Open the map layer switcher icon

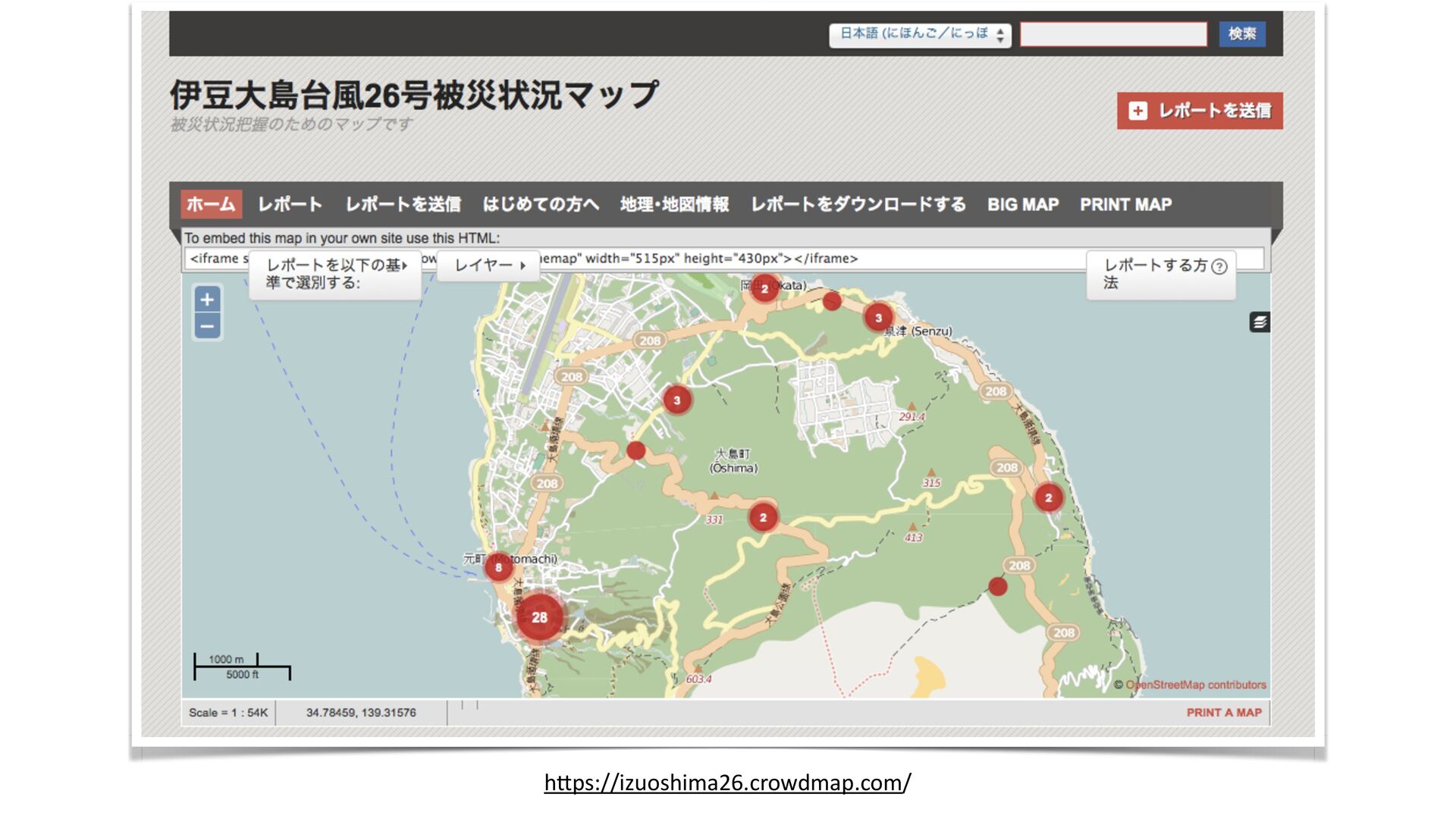point(1260,322)
